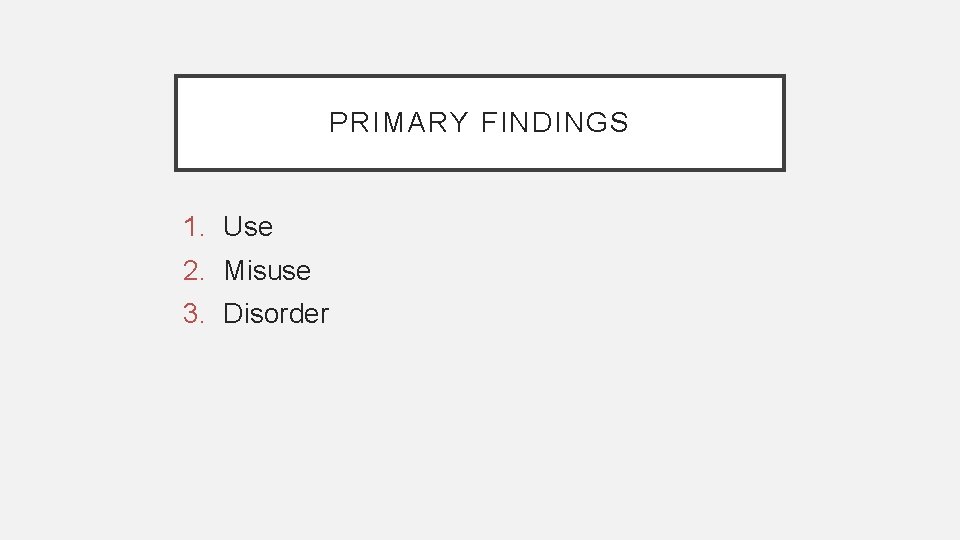
Task: Click the title box's top-right corner
Action: click(783, 77)
